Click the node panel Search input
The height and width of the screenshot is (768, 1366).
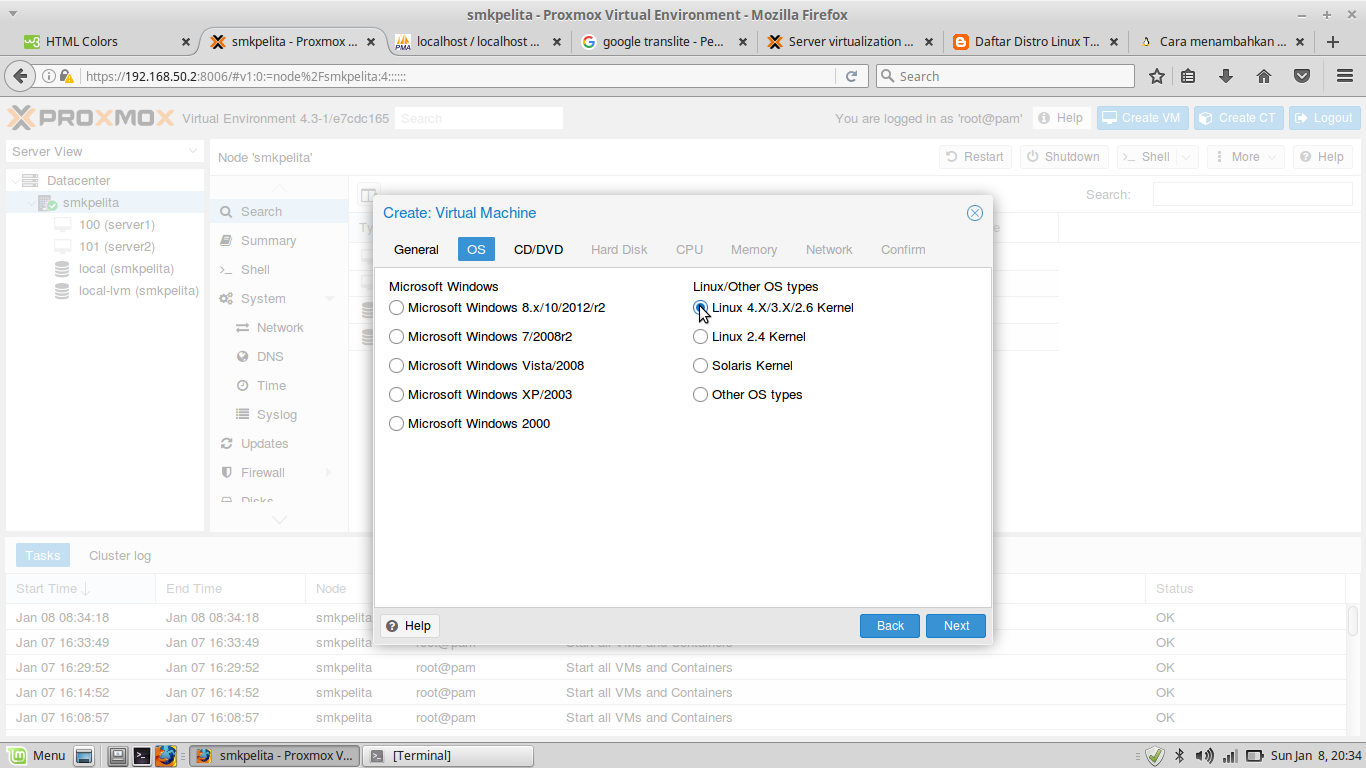pyautogui.click(x=1252, y=194)
